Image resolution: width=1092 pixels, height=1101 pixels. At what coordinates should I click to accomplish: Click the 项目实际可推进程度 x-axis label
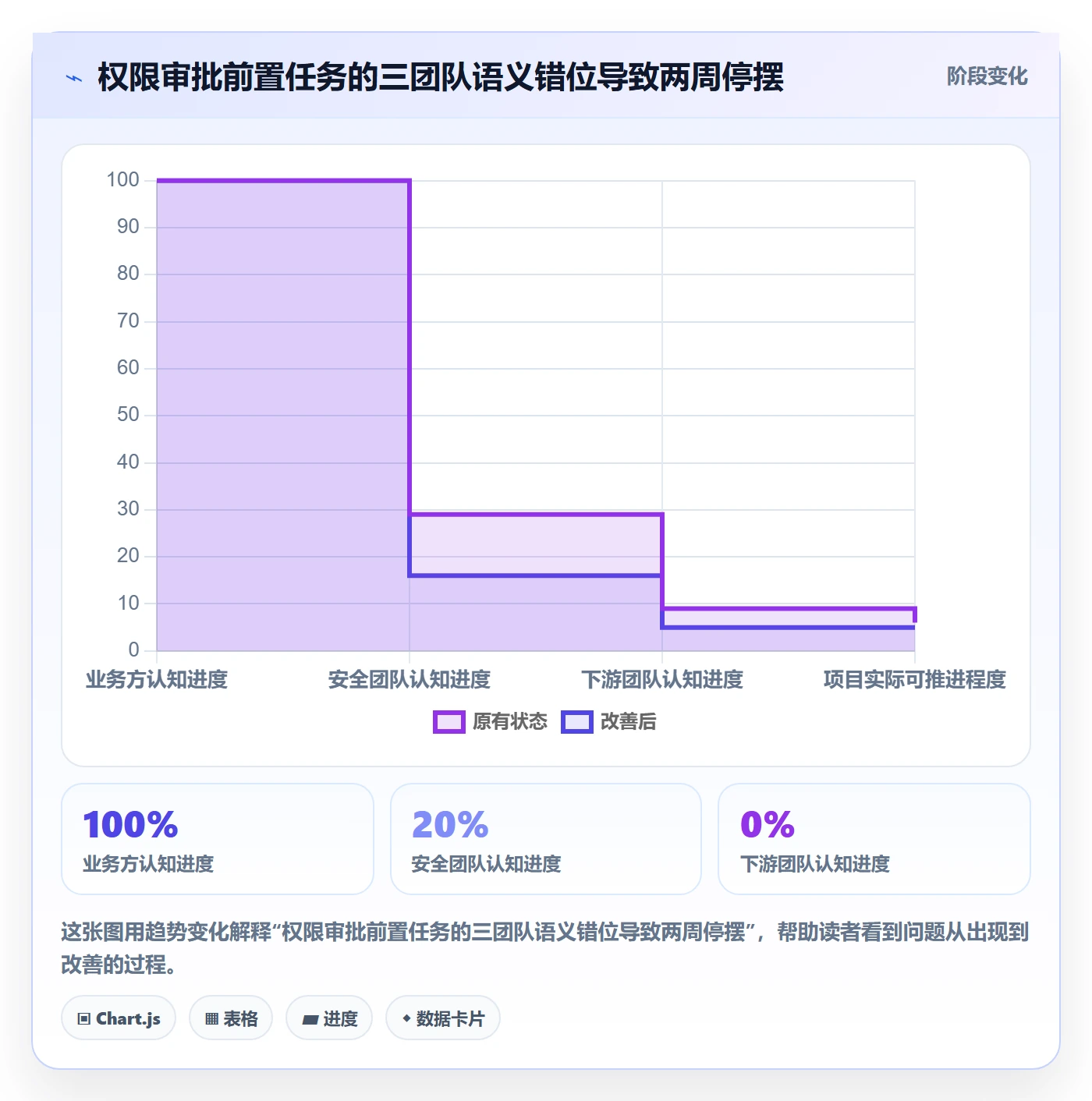(915, 680)
